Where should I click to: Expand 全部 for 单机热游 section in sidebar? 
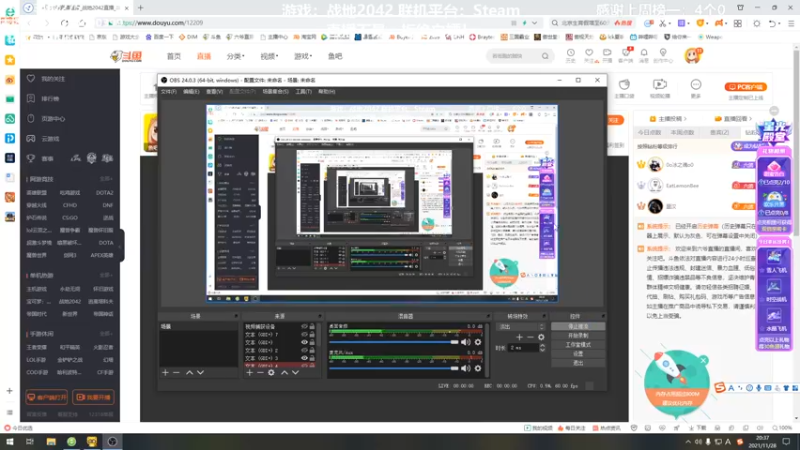(106, 276)
